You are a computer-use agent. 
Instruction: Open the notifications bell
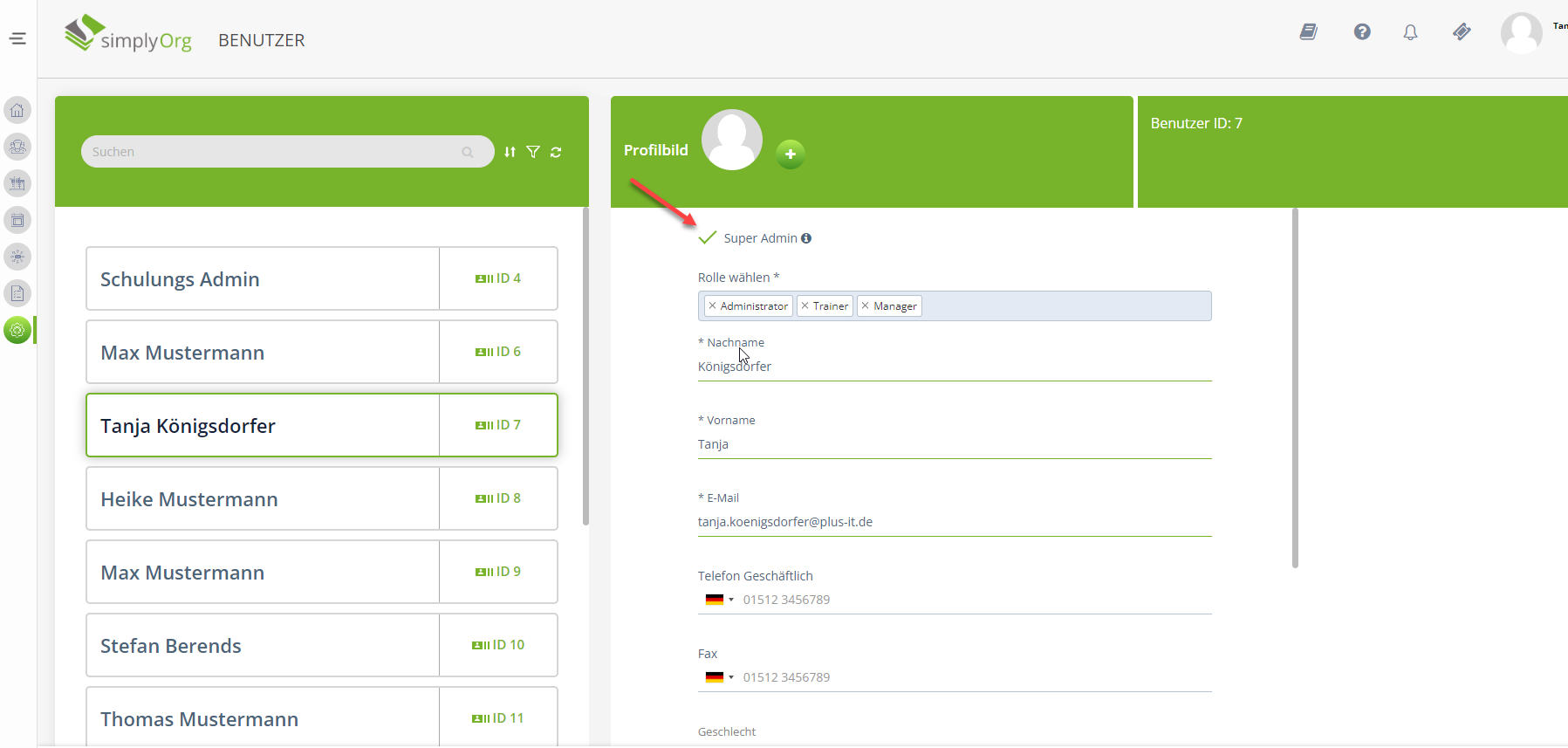1410,32
